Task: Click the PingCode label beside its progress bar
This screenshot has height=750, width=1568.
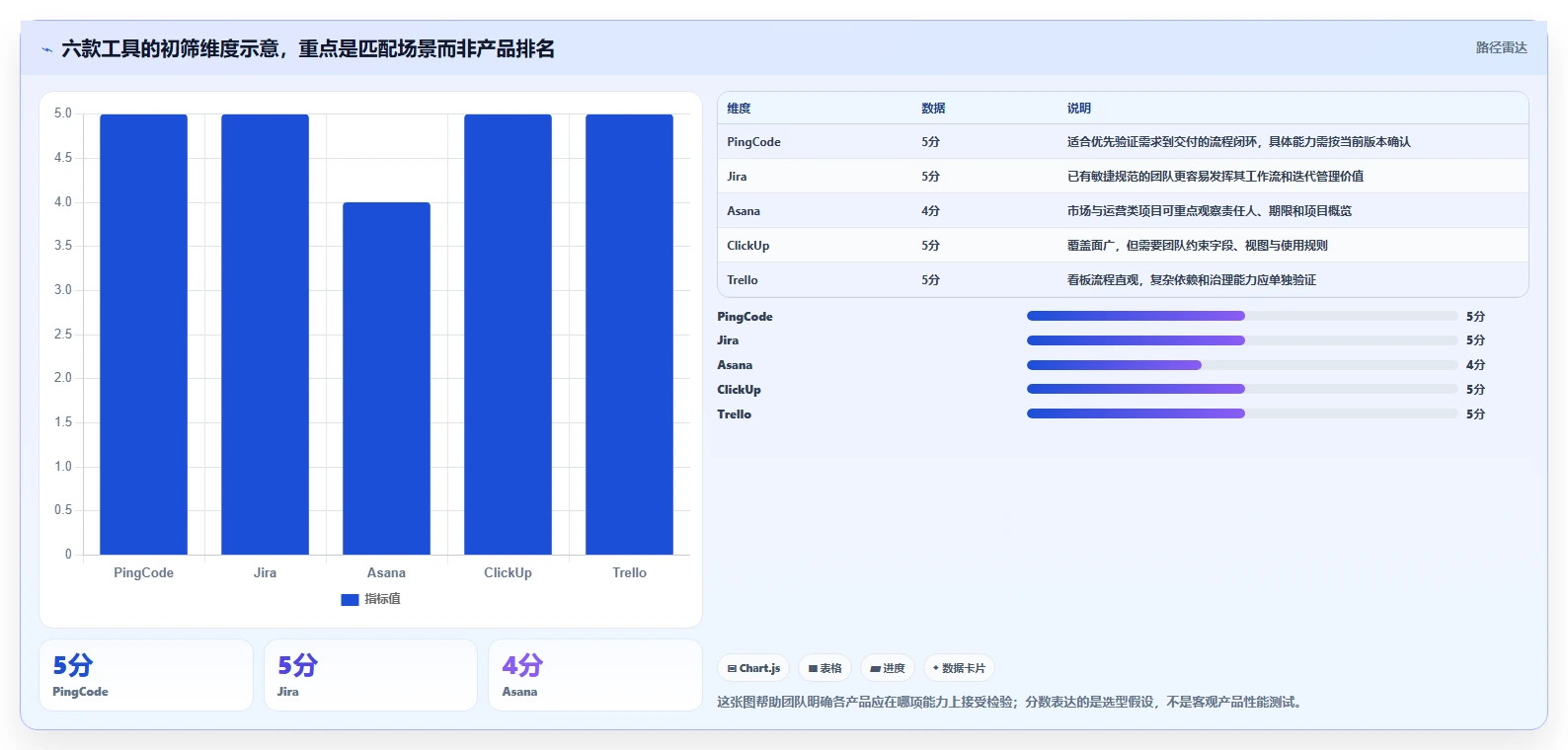Action: point(745,317)
